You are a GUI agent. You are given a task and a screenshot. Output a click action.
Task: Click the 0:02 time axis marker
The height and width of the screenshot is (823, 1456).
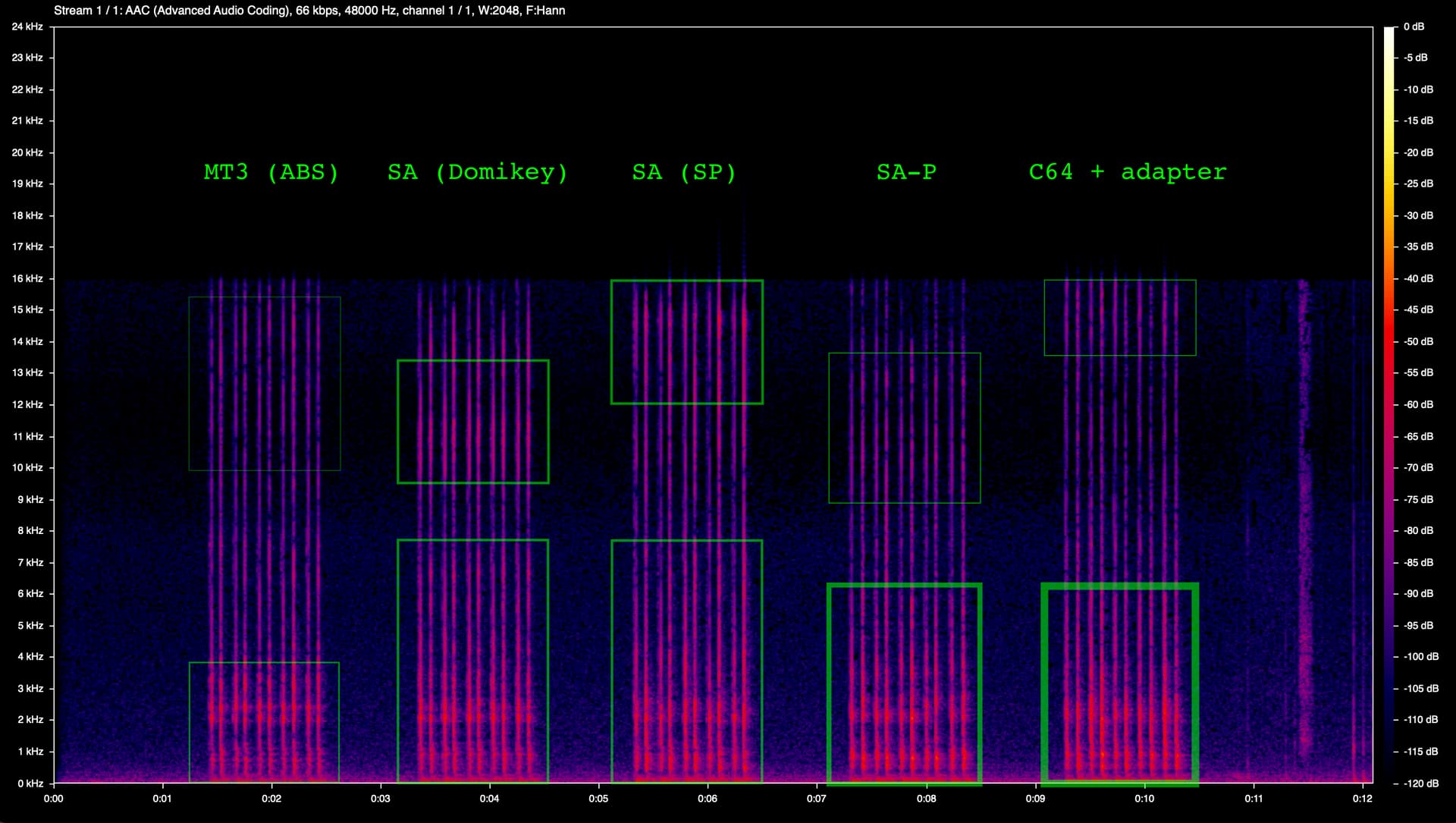pyautogui.click(x=271, y=799)
